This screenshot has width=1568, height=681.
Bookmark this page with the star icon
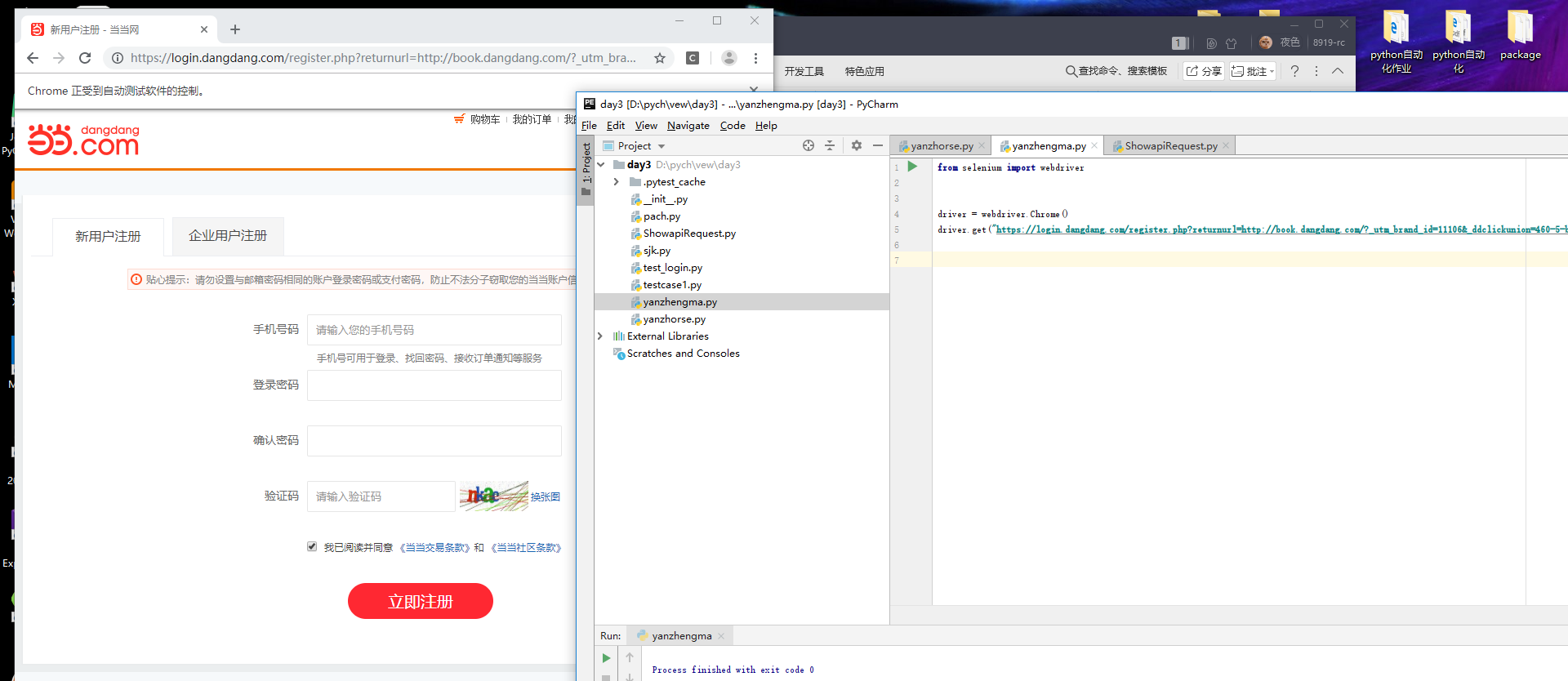pos(660,58)
